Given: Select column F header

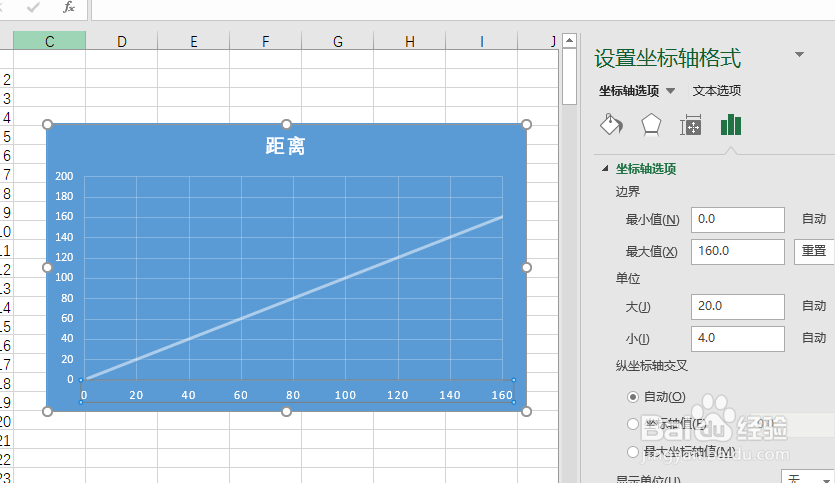Looking at the screenshot, I should click(x=265, y=41).
